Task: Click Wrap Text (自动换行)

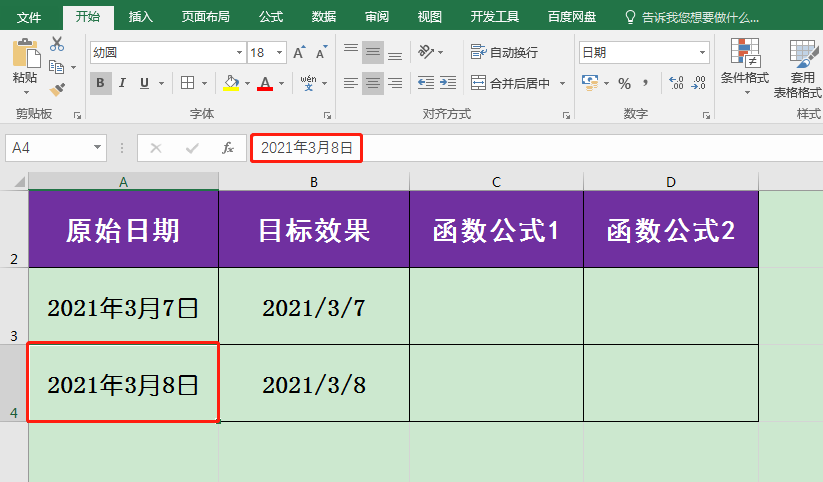Action: click(504, 52)
